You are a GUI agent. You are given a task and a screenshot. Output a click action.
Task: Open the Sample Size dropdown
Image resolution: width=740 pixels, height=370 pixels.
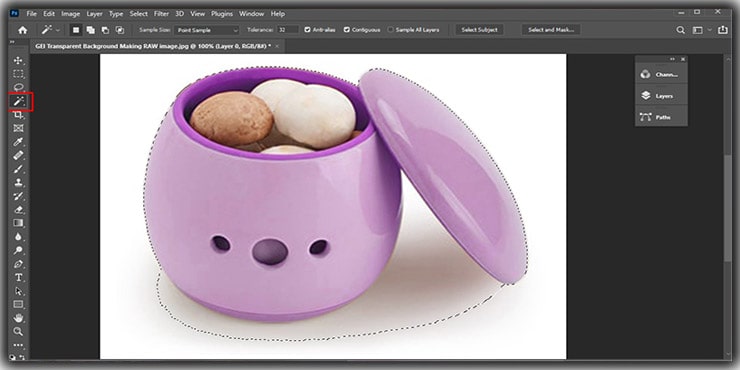pos(207,30)
